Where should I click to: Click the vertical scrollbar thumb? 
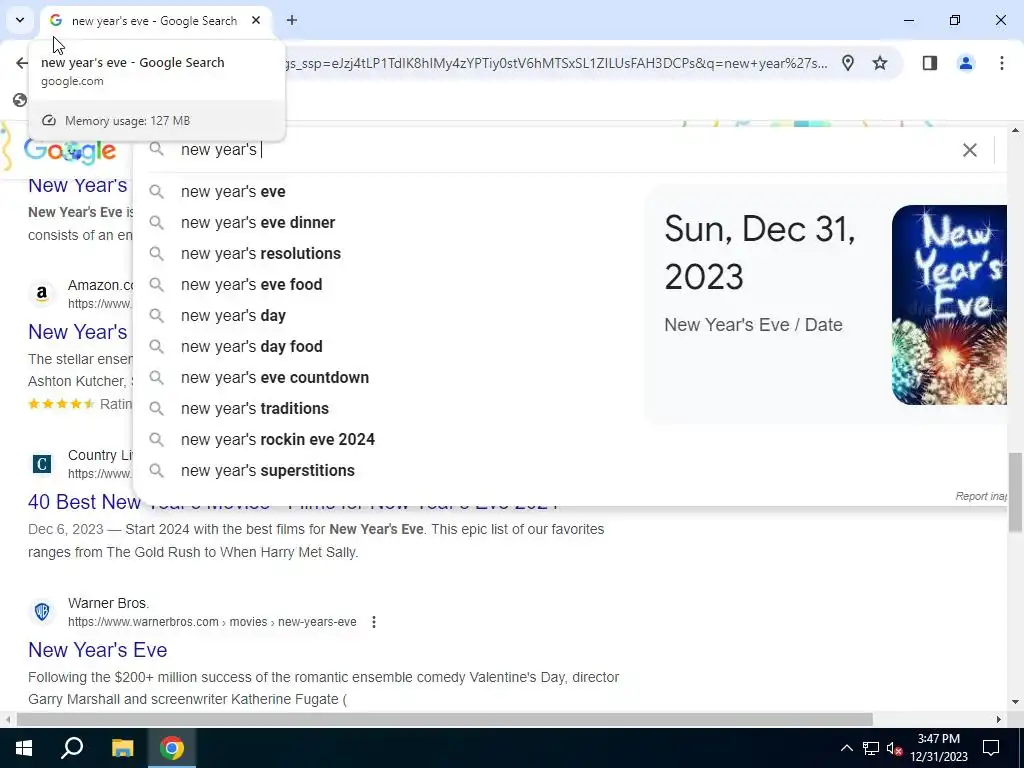click(1015, 492)
